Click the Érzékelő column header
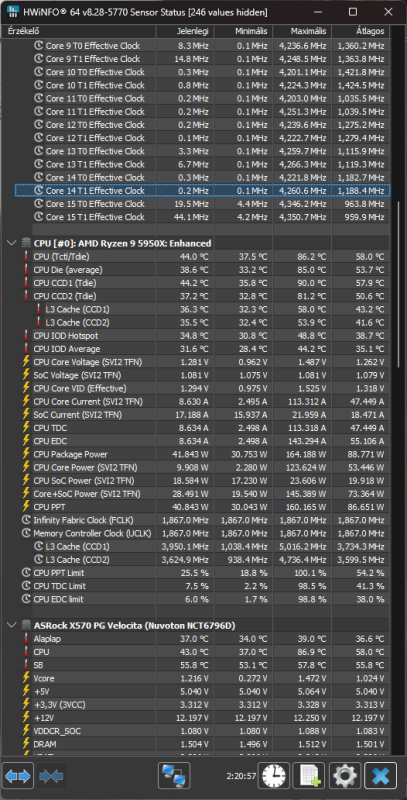 click(79, 32)
